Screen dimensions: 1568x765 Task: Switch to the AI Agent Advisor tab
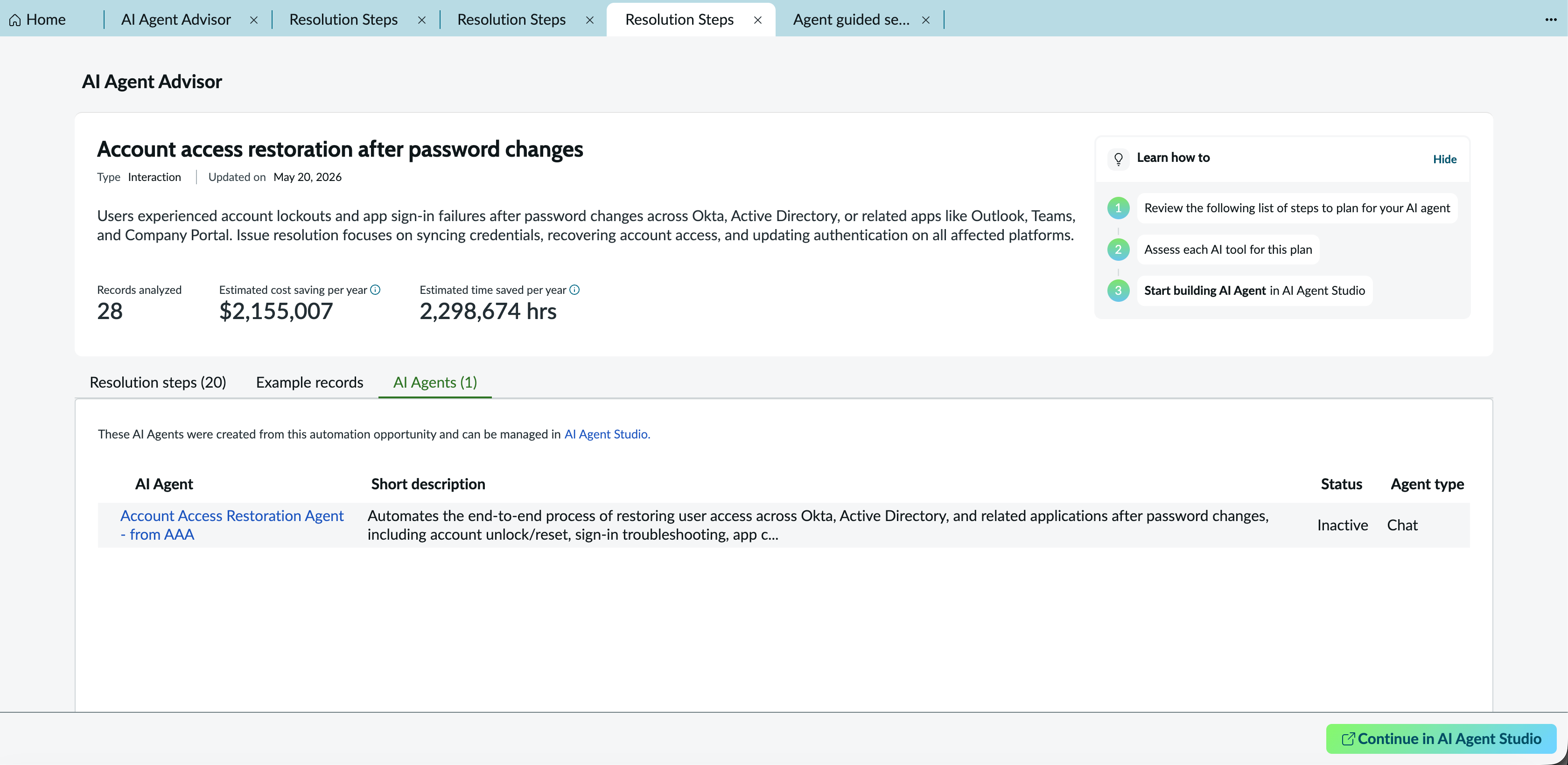coord(176,20)
